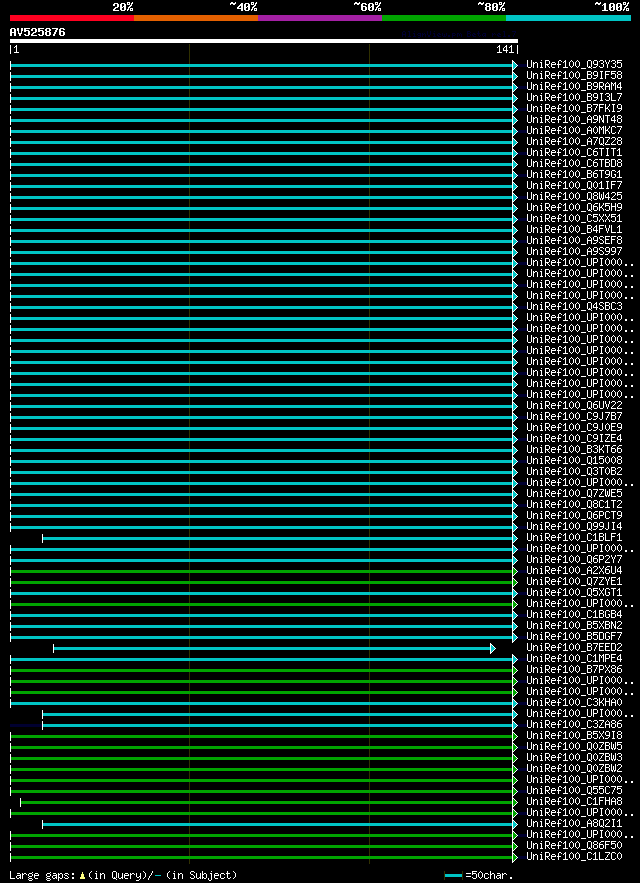
Task: Select hit label UniRef100_Q4SBC3
Action: pos(574,306)
